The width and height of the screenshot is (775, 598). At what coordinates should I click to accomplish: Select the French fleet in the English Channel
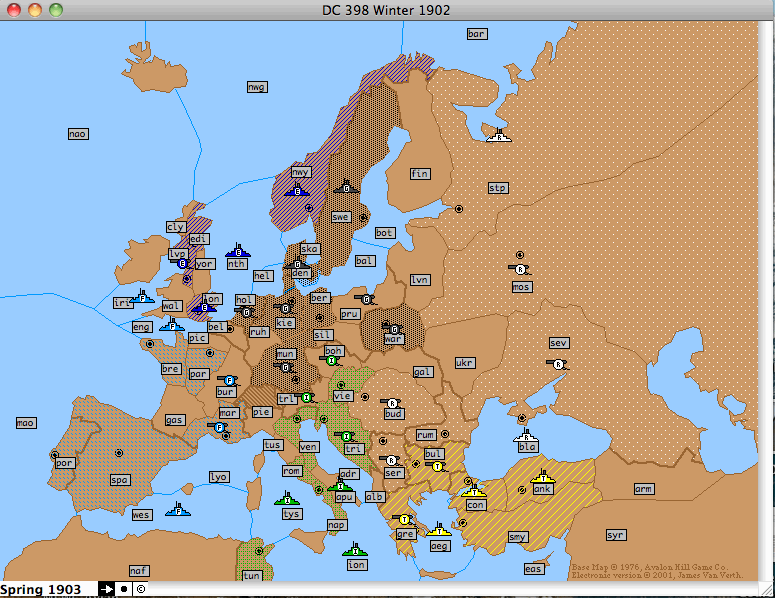click(x=172, y=325)
